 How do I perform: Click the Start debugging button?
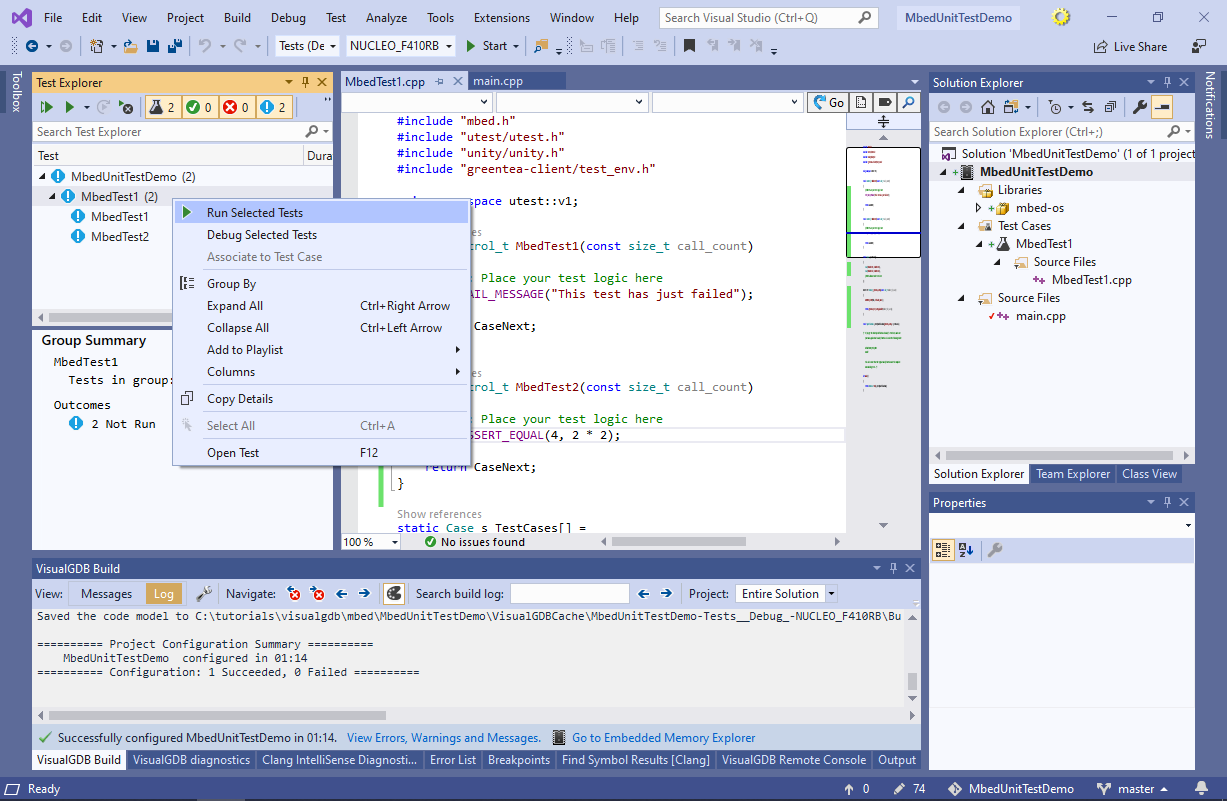click(x=492, y=46)
